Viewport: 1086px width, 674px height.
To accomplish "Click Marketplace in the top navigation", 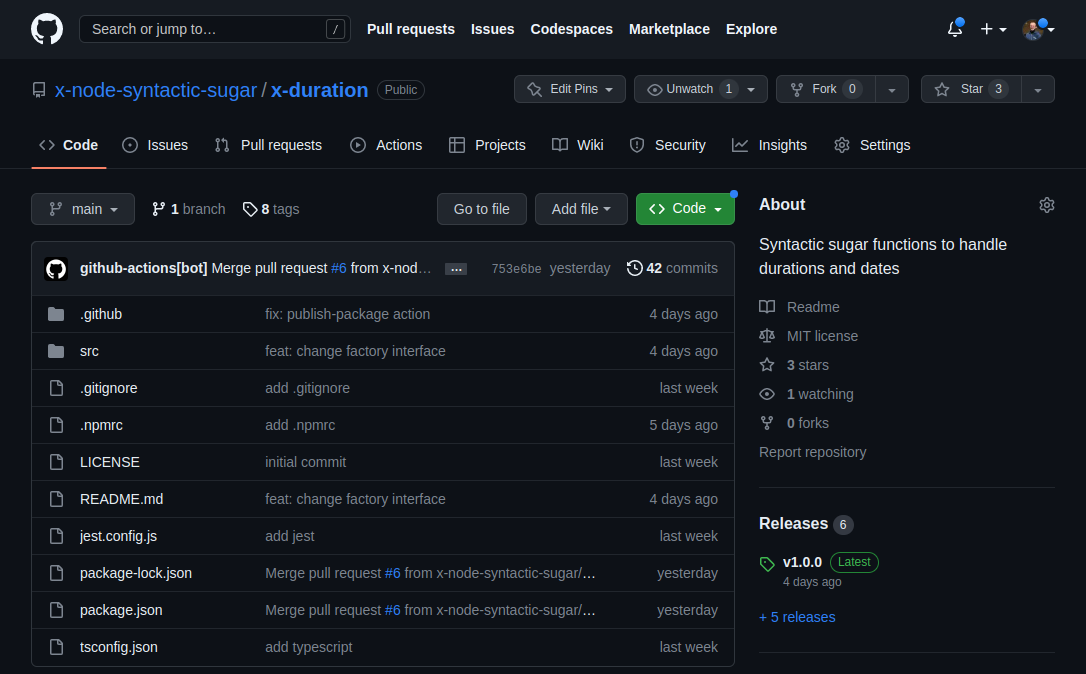I will (x=669, y=29).
